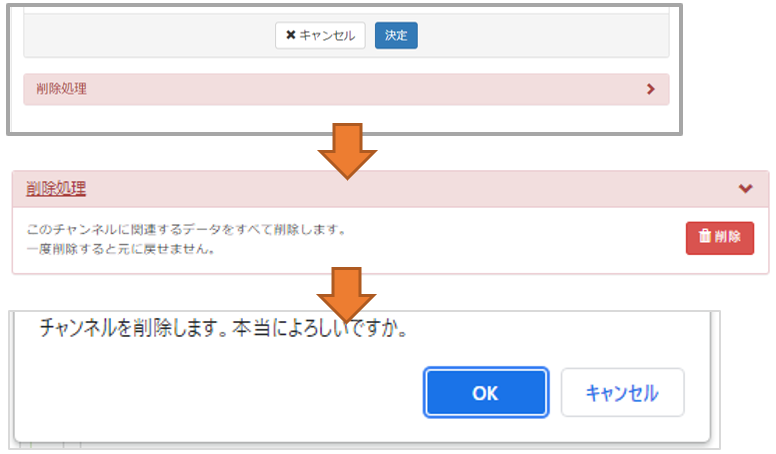Dismiss the dialog with its キャンセル button
776x454 pixels.
[x=622, y=393]
